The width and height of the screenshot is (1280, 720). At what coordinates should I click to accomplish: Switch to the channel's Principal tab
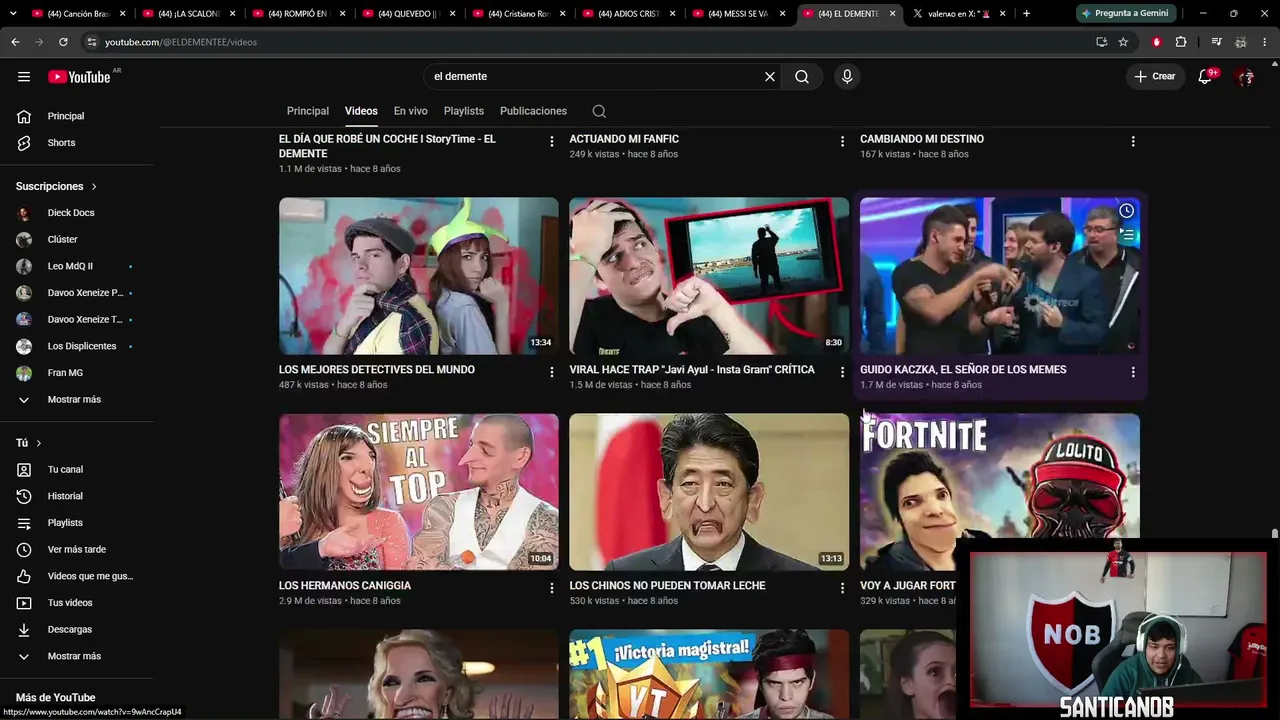click(x=308, y=111)
